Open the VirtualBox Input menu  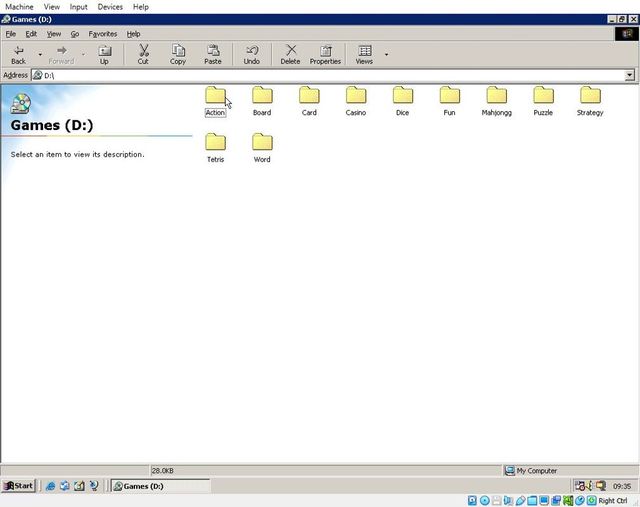pos(78,7)
